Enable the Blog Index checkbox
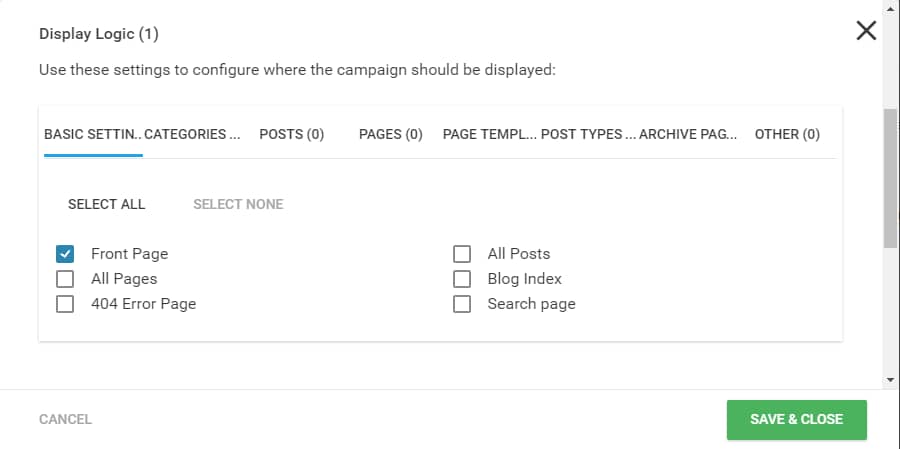 pos(461,279)
